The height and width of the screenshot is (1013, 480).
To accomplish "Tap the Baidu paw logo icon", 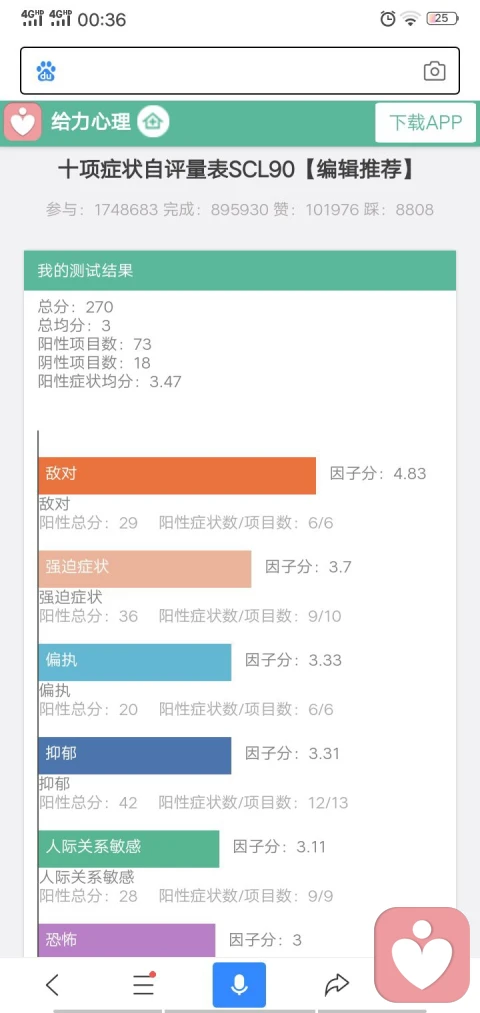I will coord(45,71).
